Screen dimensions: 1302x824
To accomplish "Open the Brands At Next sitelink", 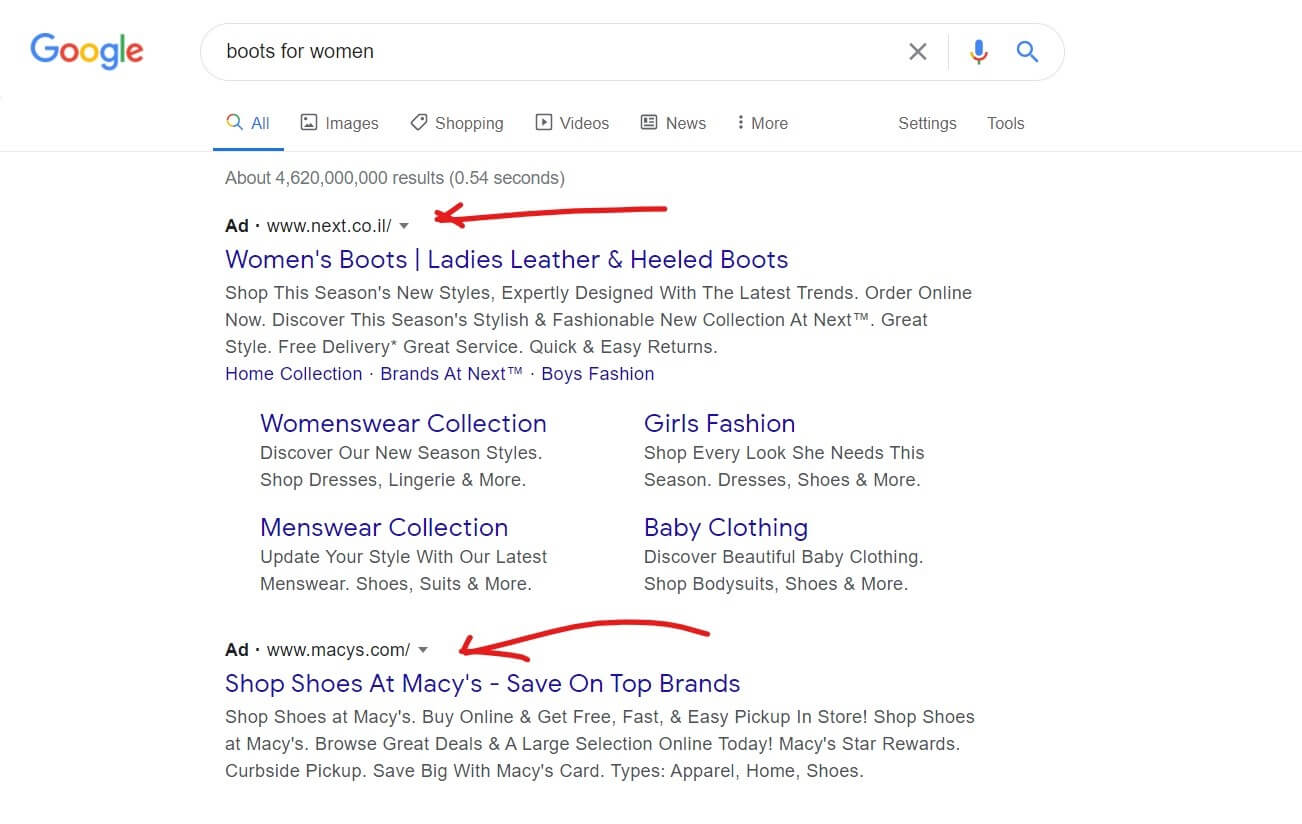I will click(452, 374).
